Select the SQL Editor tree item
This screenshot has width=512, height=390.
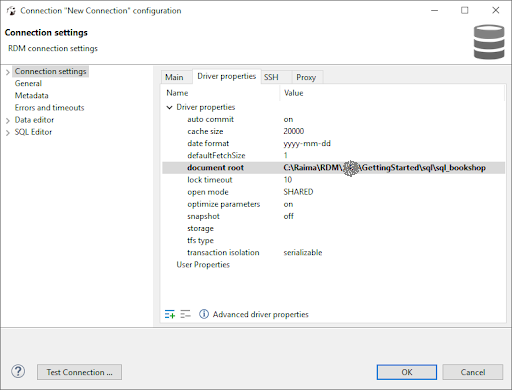pos(33,132)
